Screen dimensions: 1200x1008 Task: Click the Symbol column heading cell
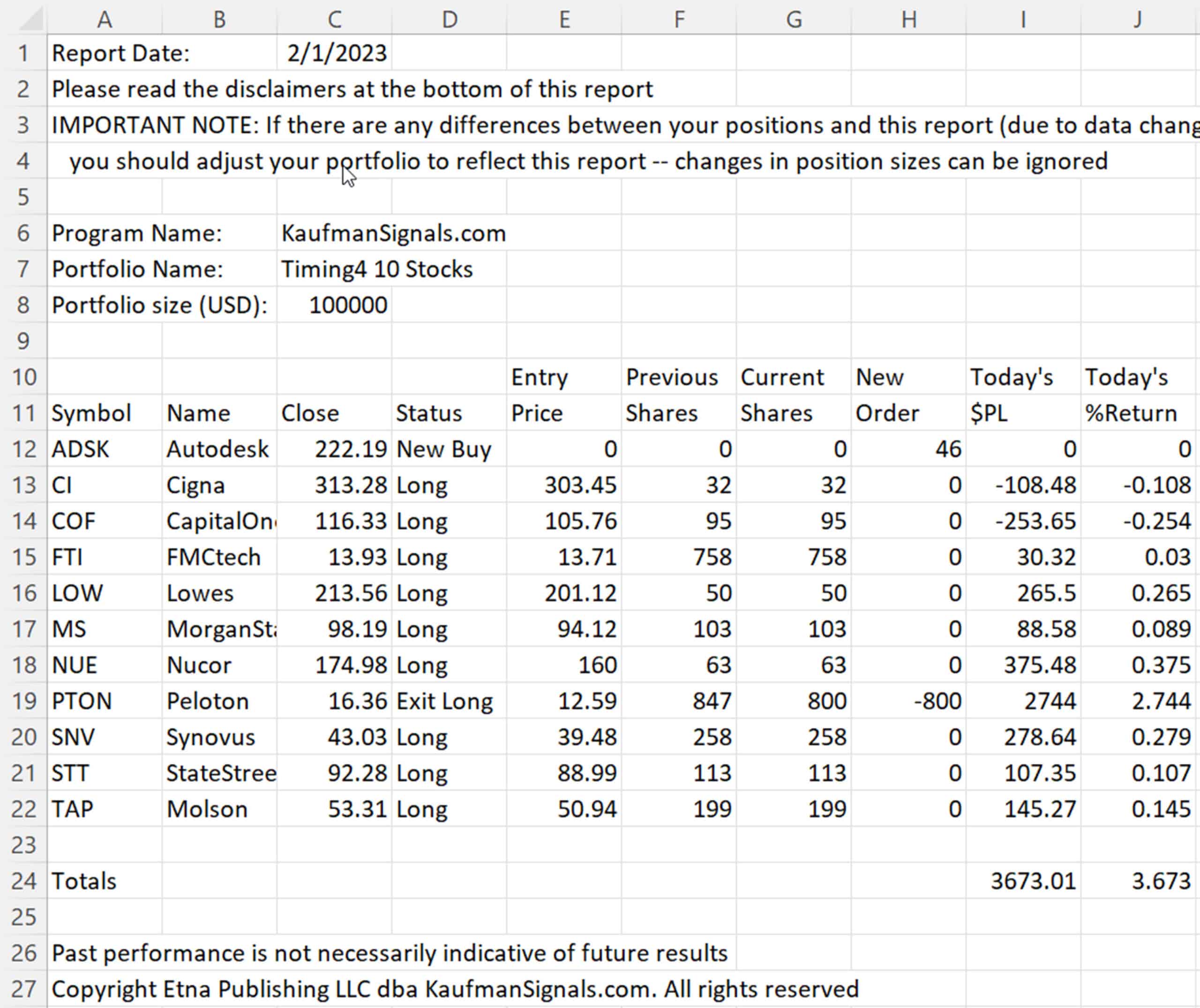point(91,413)
